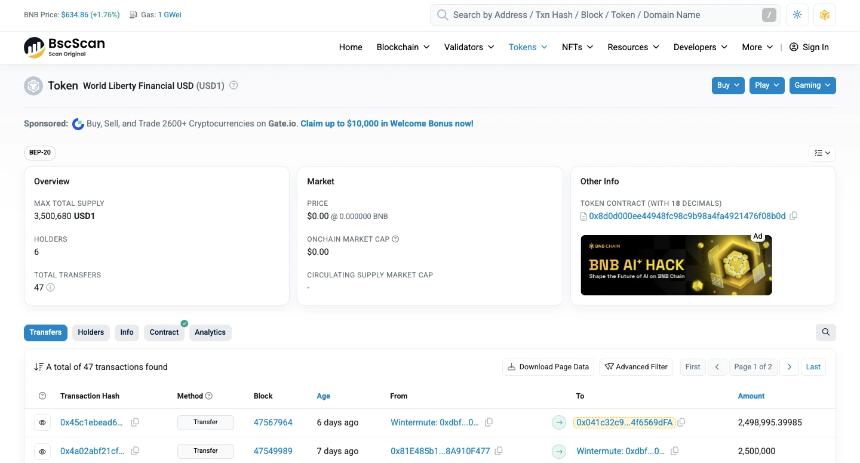Click the slash shortcut key badge
This screenshot has height=463, width=860.
pyautogui.click(x=769, y=15)
